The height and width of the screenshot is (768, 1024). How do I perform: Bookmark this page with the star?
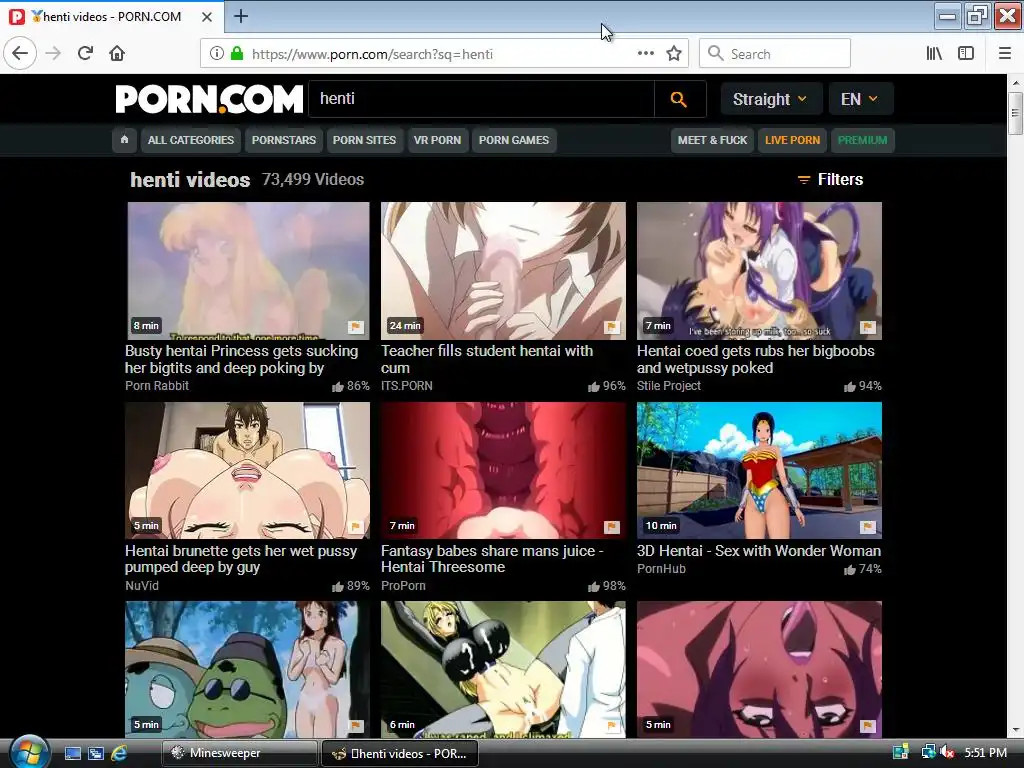[674, 54]
